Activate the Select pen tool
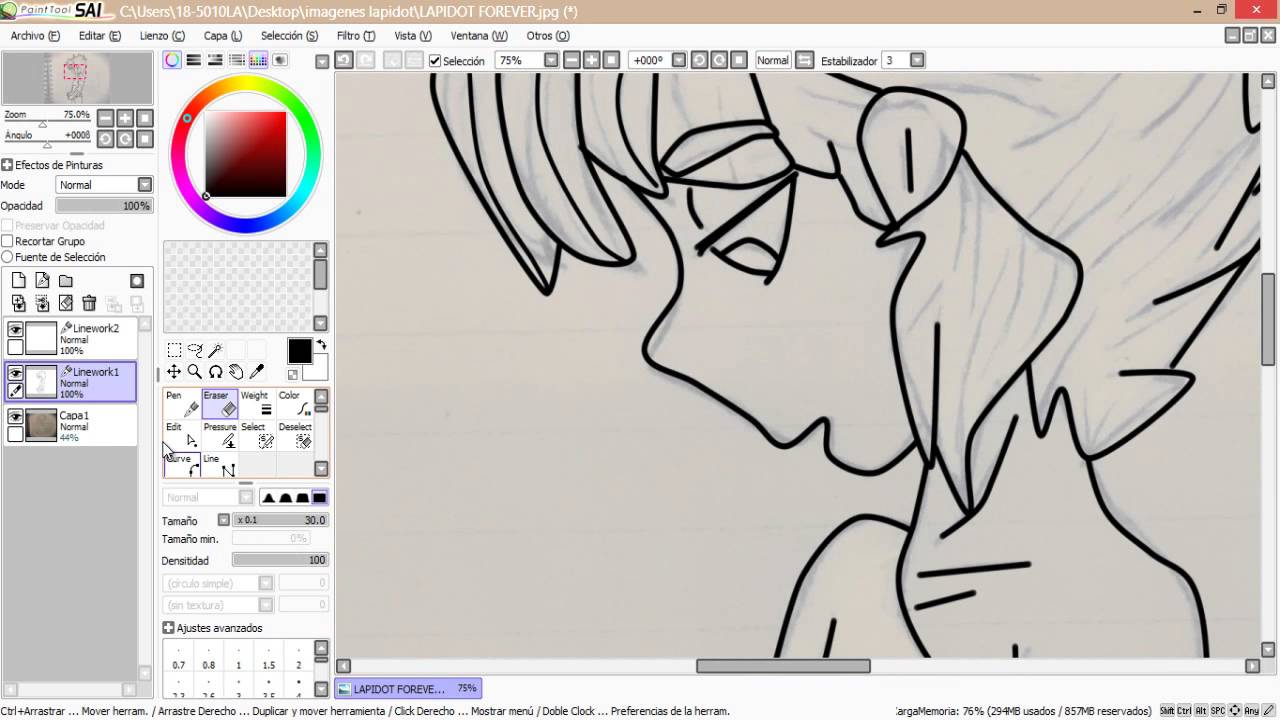This screenshot has width=1280, height=720. tap(257, 435)
